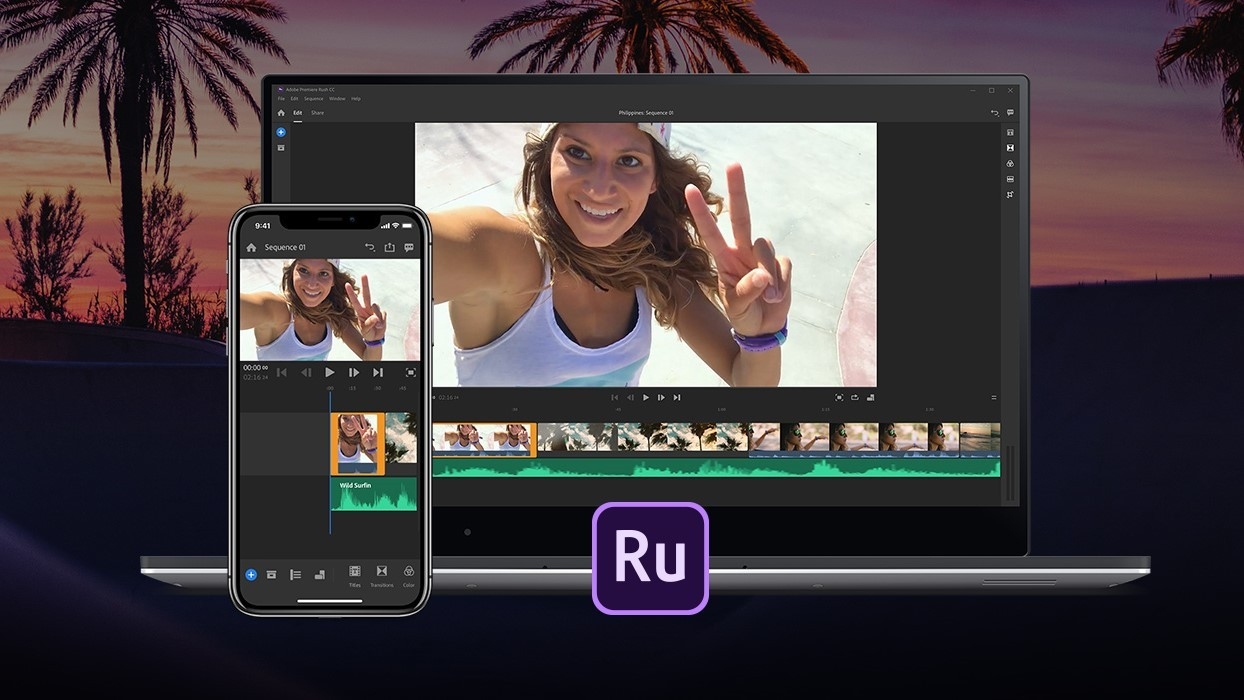Expand timeline options at laptop timeline right edge

994,397
